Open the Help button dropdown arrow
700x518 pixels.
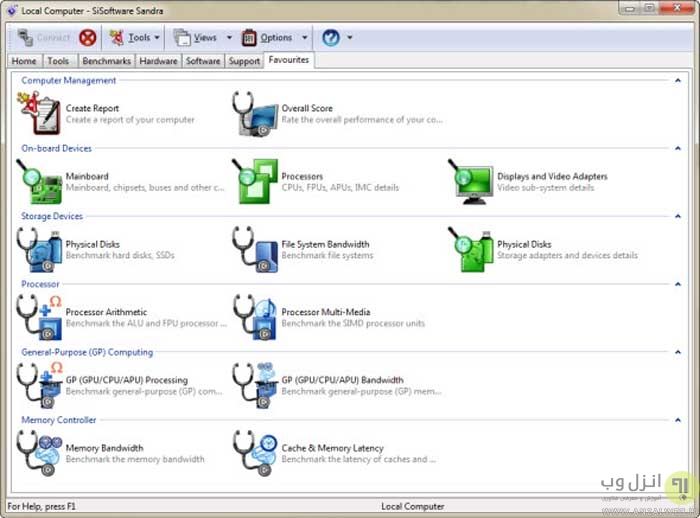350,38
